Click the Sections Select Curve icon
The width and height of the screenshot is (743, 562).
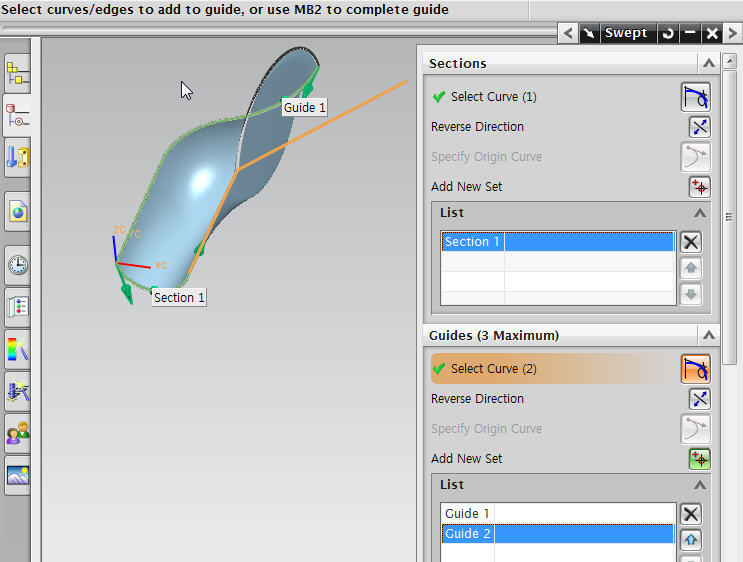[696, 97]
